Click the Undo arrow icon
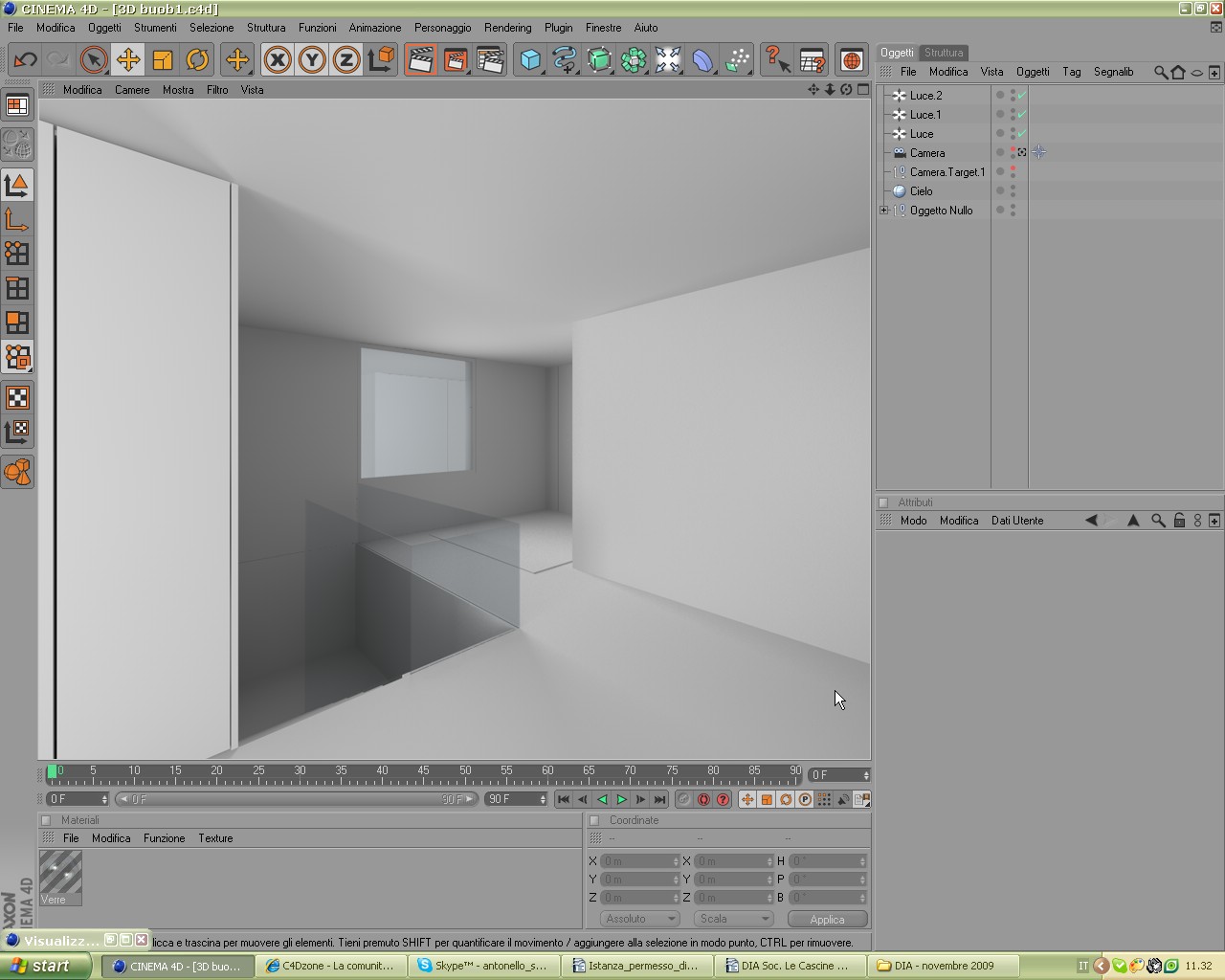The height and width of the screenshot is (980, 1225). point(25,60)
